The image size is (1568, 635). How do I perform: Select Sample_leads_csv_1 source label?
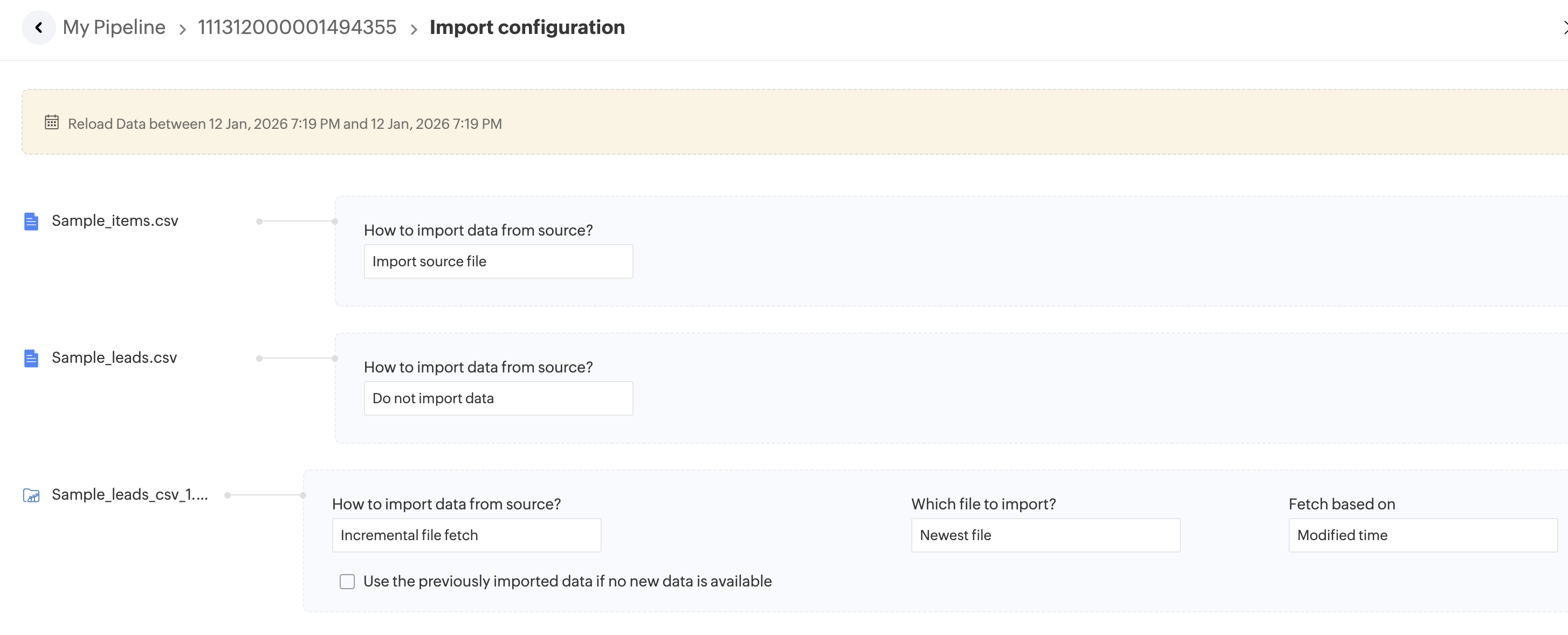(x=129, y=494)
